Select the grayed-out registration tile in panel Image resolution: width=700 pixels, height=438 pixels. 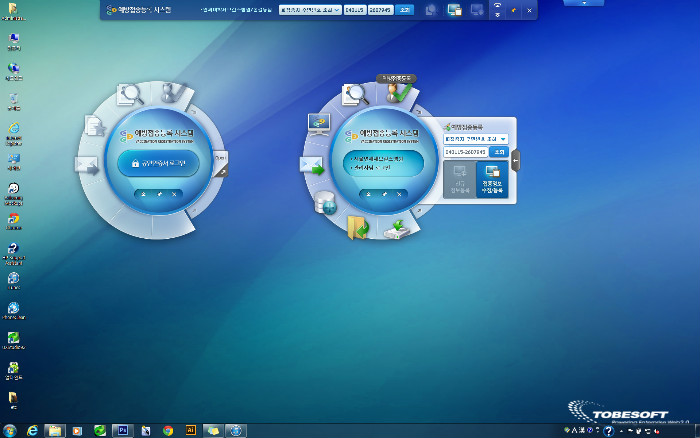(459, 180)
